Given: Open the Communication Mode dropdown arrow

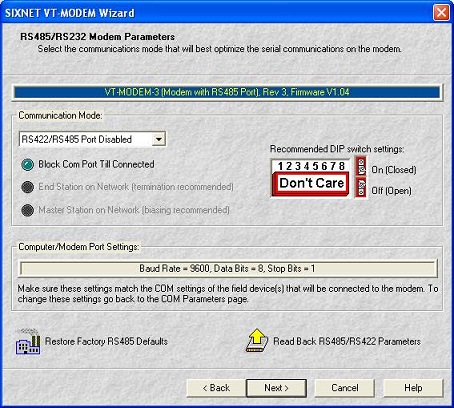Looking at the screenshot, I should coord(159,139).
